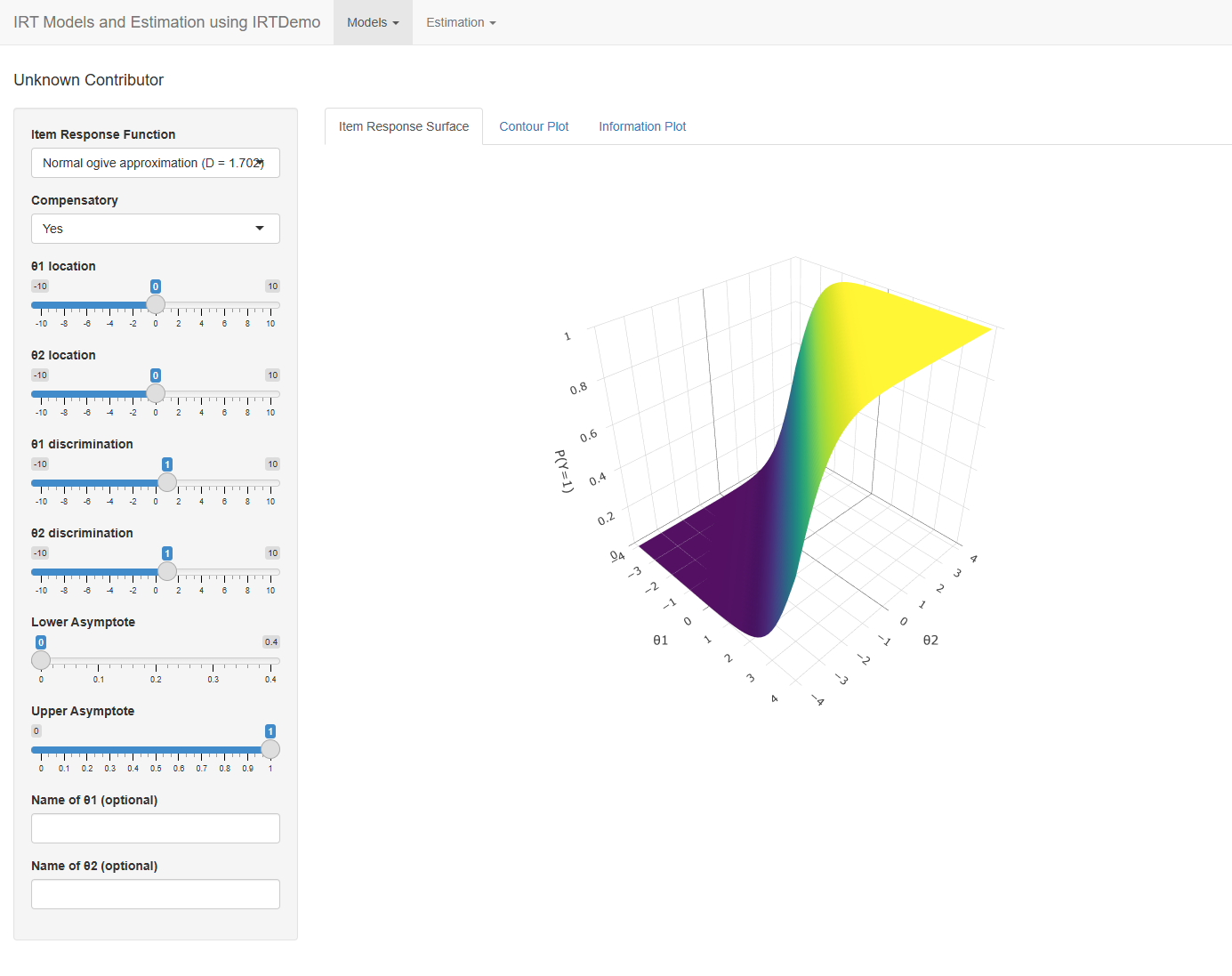The width and height of the screenshot is (1232, 976).
Task: Click the 'Unknown Contributor' heading text
Action: pos(89,80)
